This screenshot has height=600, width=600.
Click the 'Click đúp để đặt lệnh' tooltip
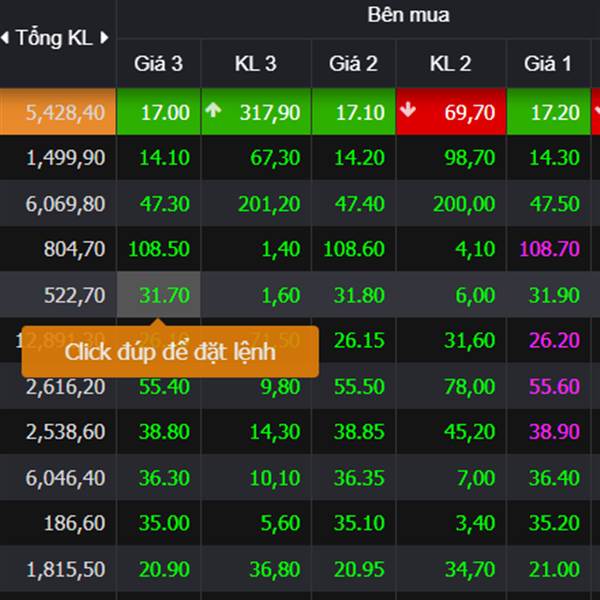170,352
